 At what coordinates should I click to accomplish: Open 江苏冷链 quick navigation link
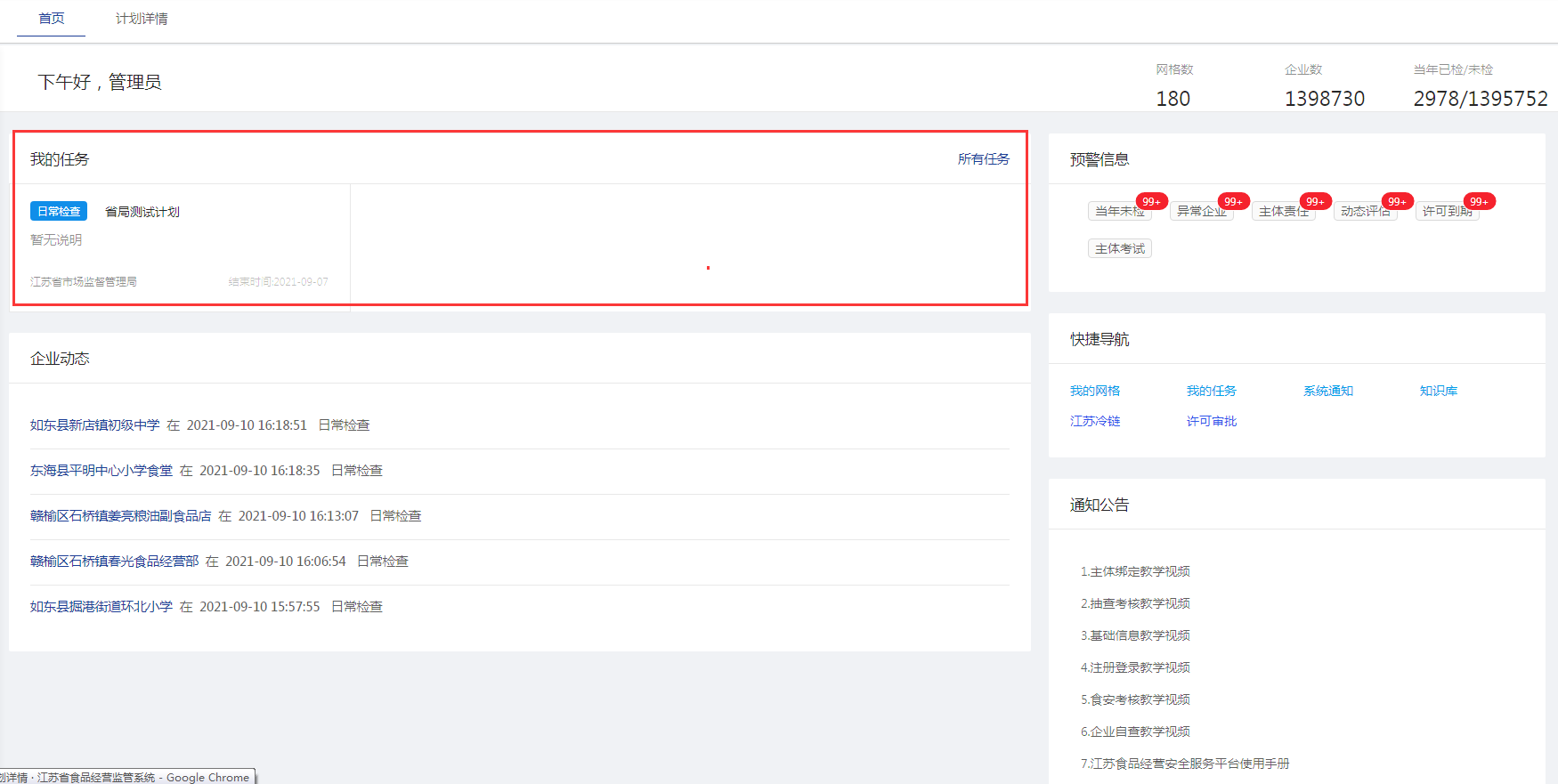(1095, 421)
